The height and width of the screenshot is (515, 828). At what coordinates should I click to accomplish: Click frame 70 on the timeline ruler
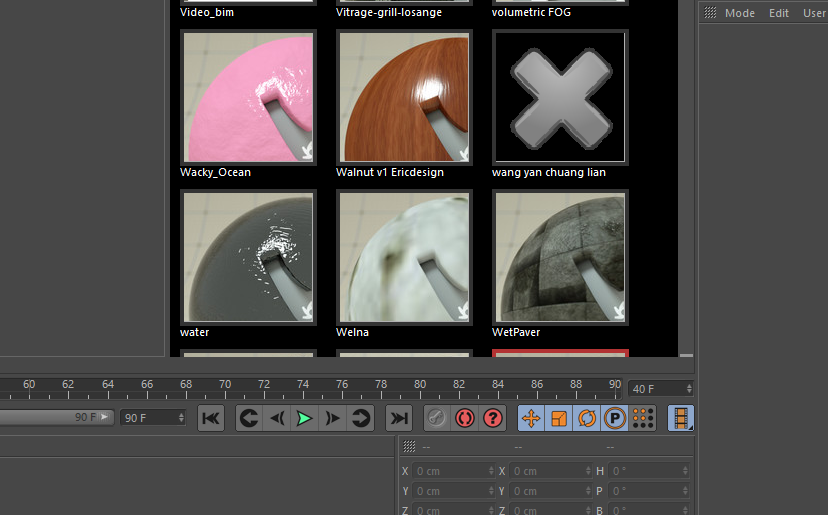point(225,385)
